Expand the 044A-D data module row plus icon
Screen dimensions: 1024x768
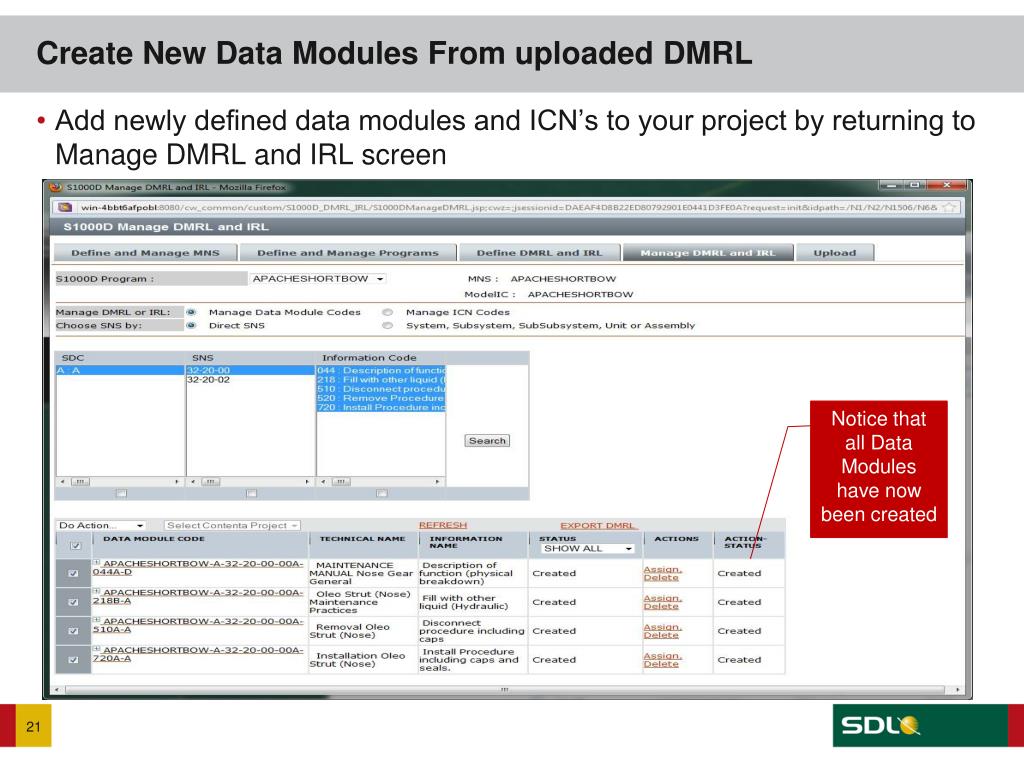[x=96, y=562]
